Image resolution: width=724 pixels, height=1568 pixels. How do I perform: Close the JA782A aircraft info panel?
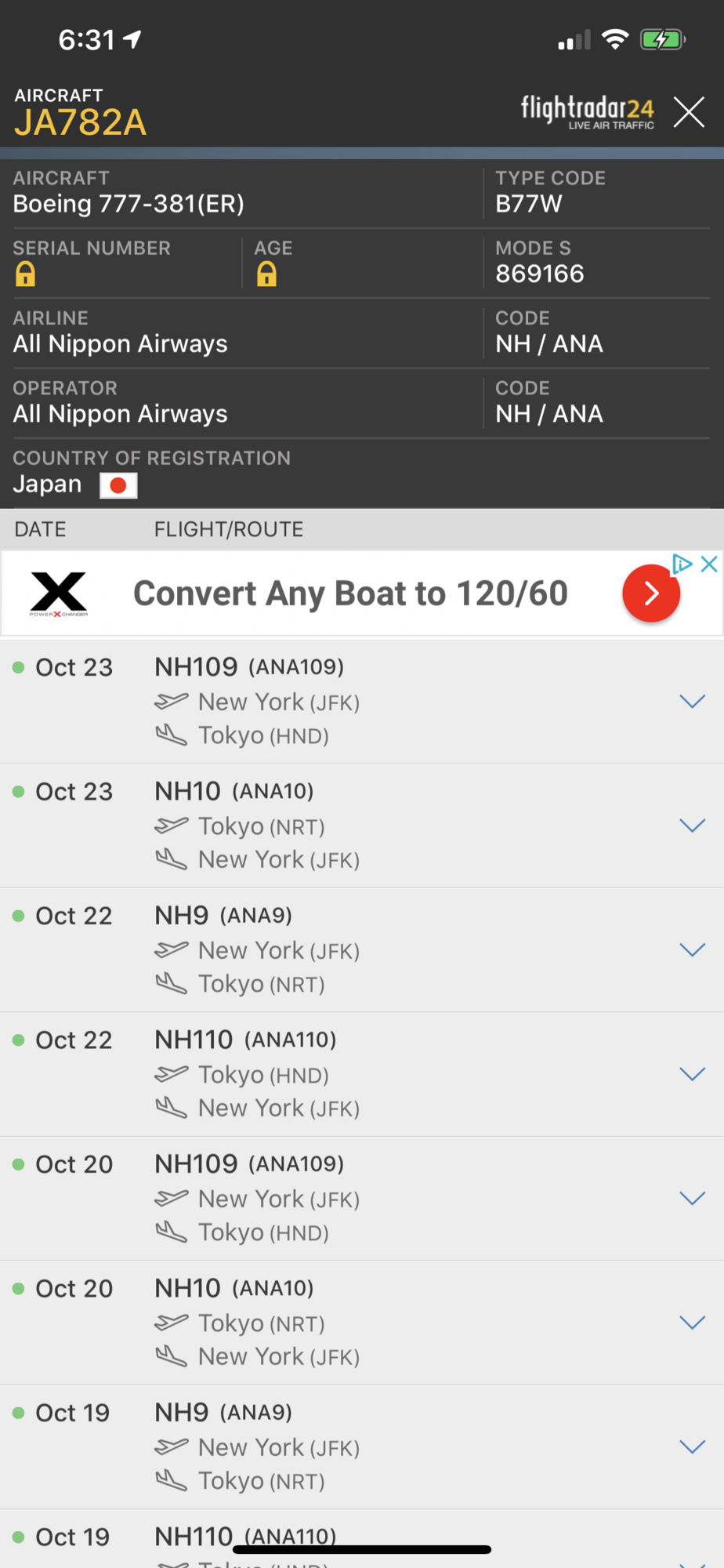(x=690, y=112)
